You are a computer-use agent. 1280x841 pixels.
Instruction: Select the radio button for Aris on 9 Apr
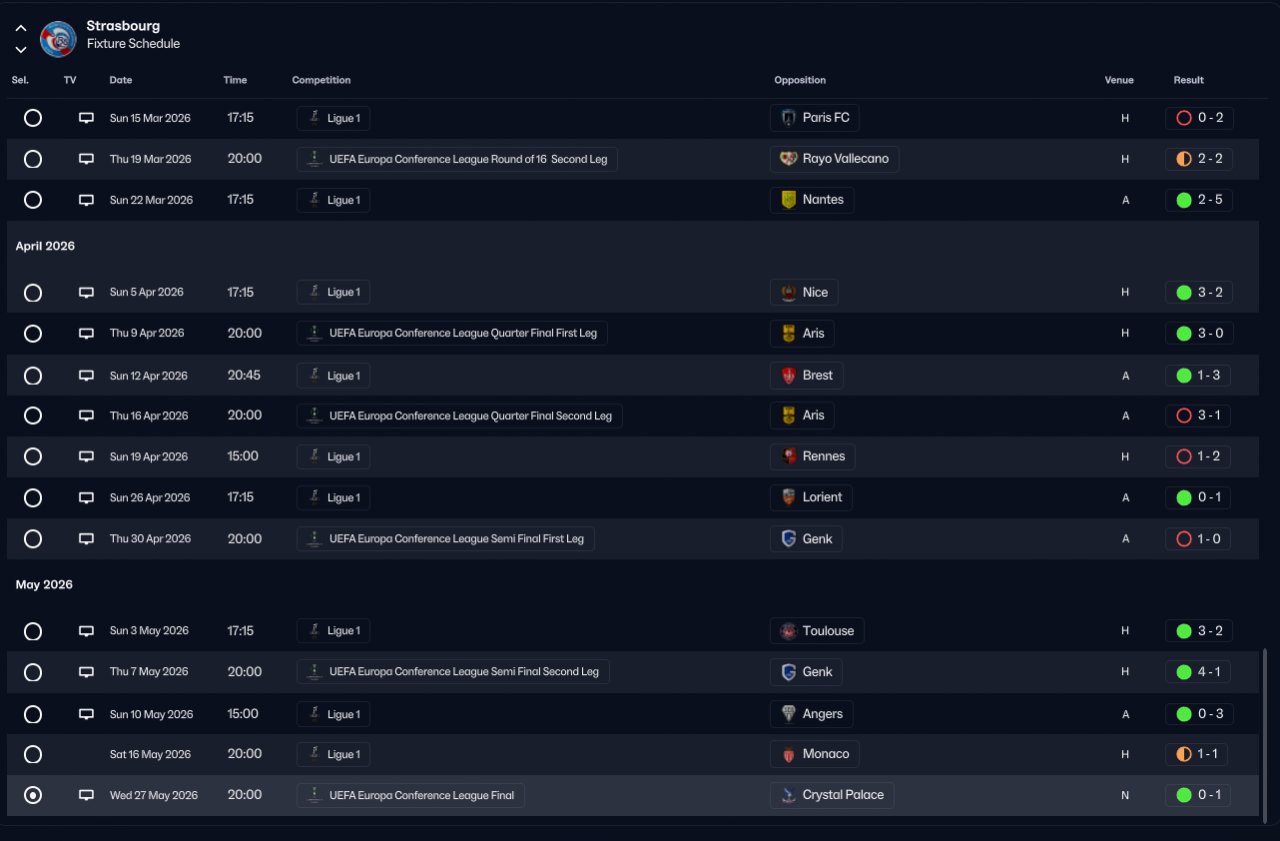click(33, 333)
